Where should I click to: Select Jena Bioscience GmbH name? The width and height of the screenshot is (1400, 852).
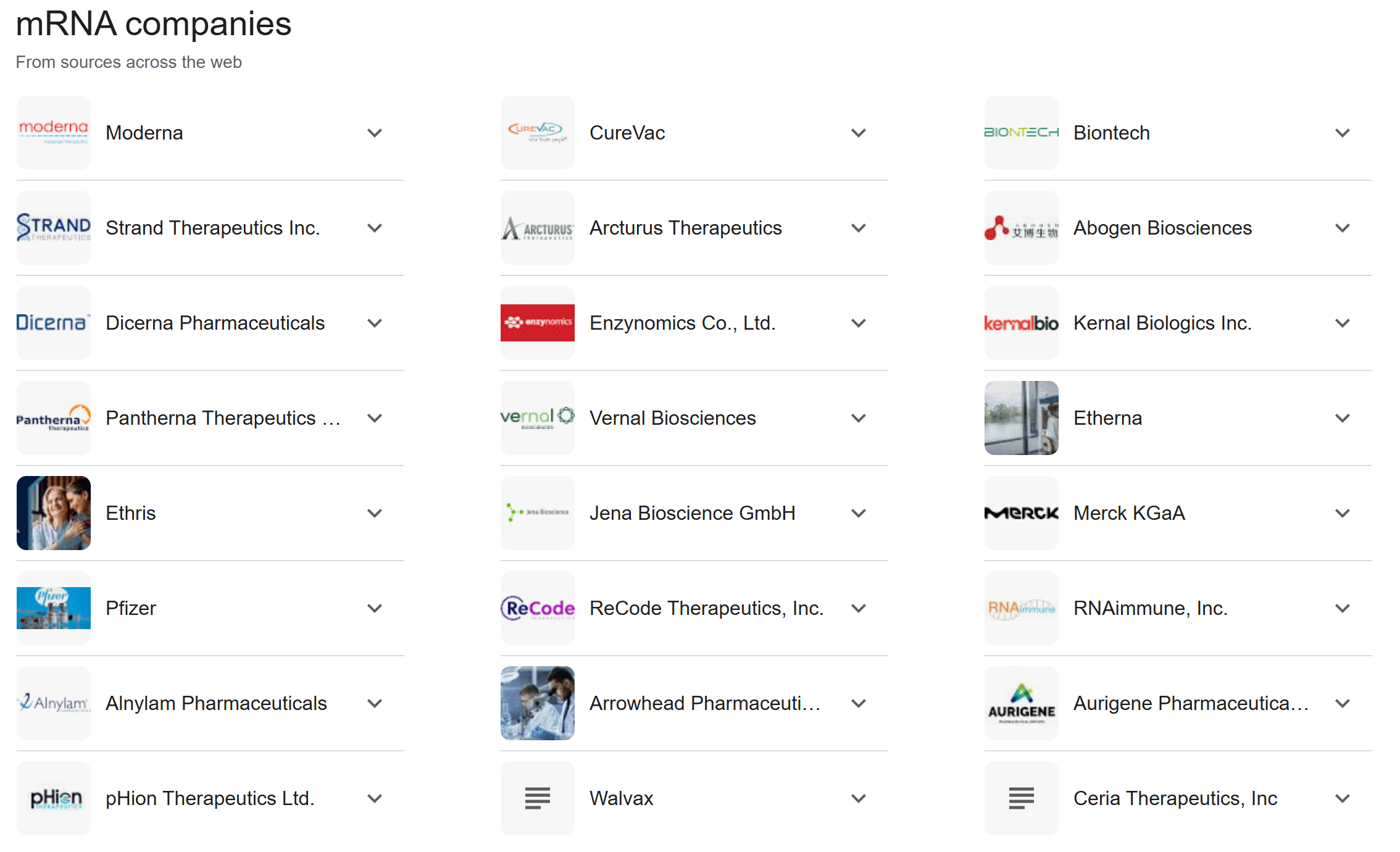(692, 513)
